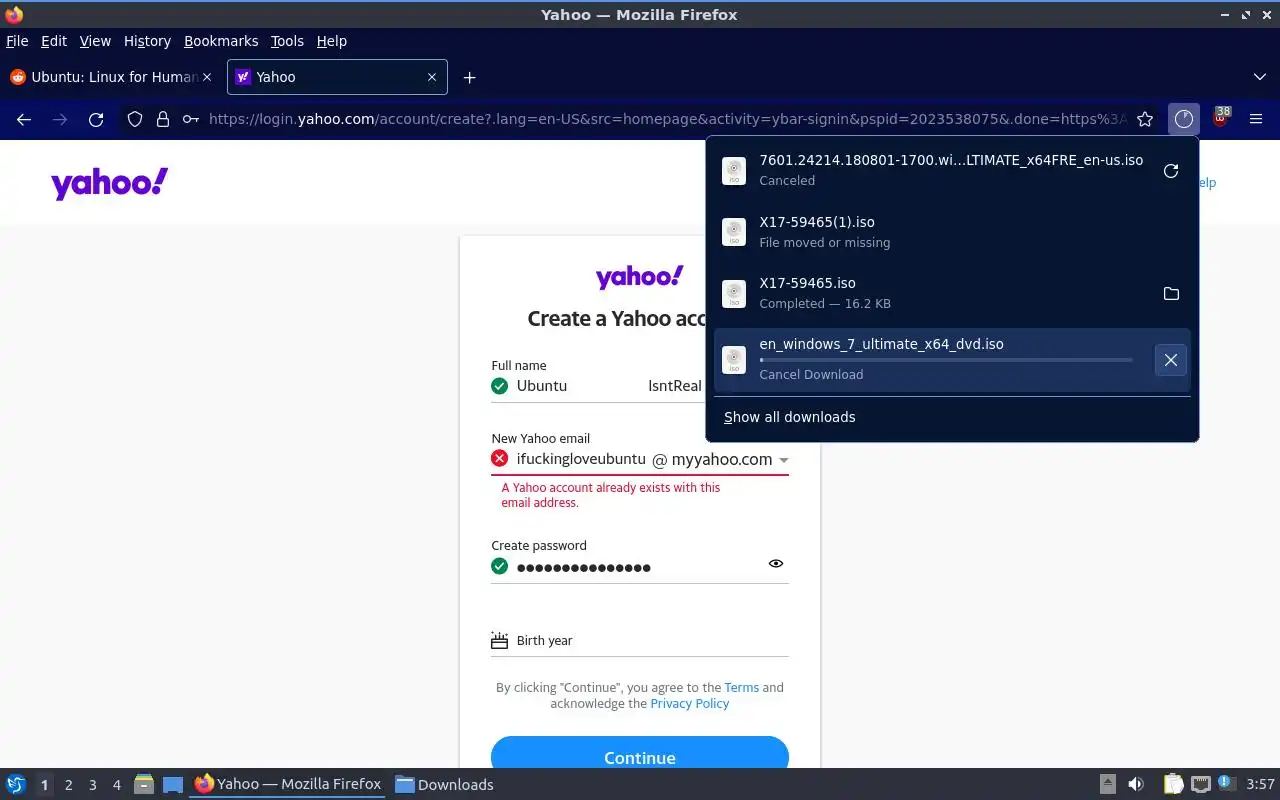This screenshot has height=800, width=1280.
Task: Open the View menu
Action: click(x=95, y=41)
